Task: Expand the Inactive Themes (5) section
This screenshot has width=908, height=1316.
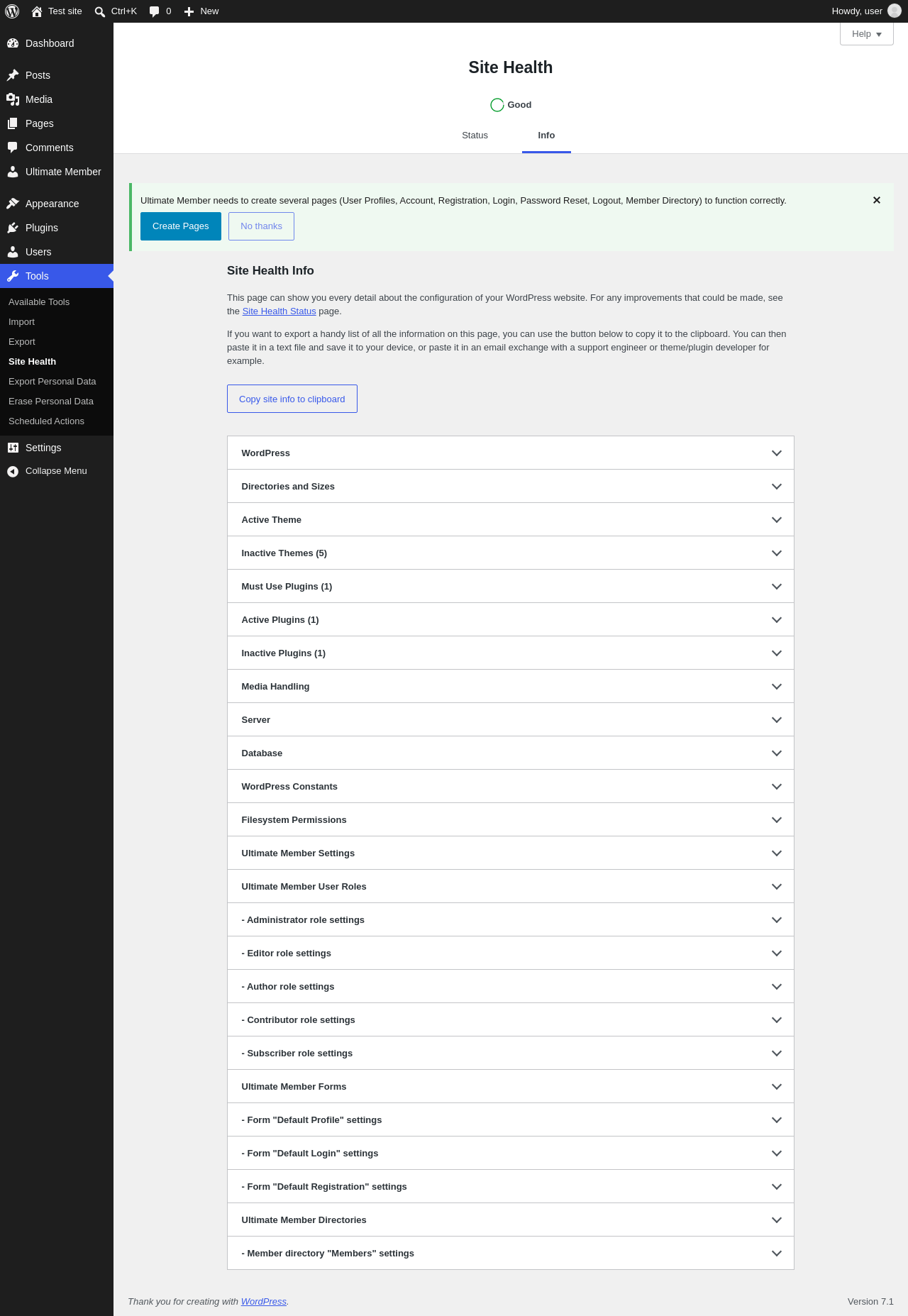Action: click(x=511, y=553)
